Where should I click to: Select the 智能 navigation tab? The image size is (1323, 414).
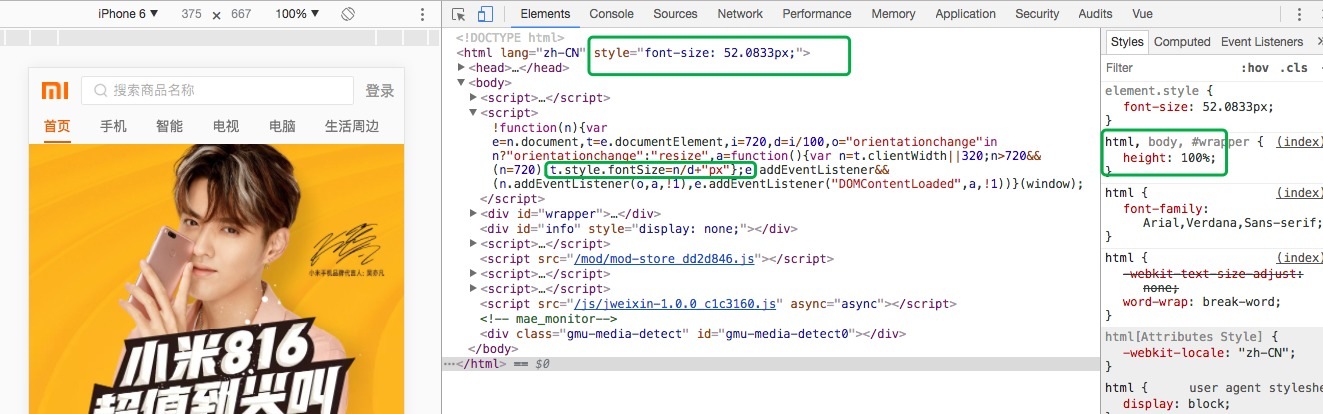[x=169, y=126]
